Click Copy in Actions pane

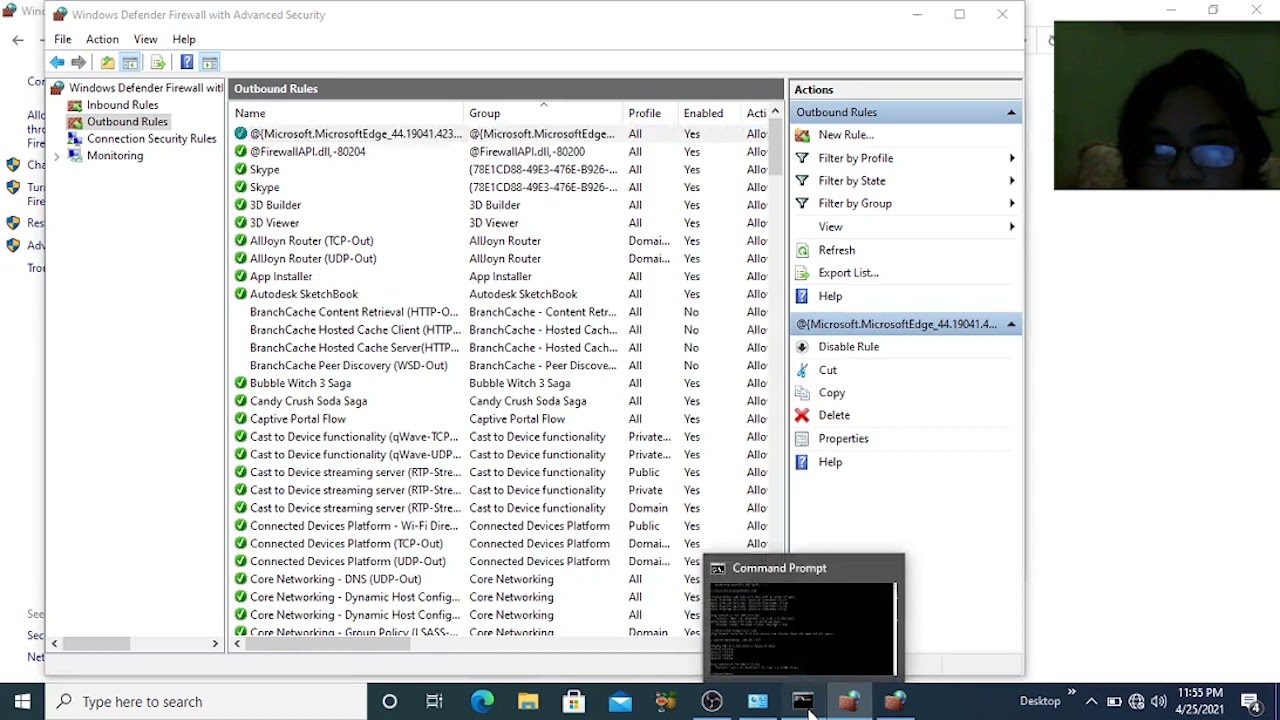831,393
